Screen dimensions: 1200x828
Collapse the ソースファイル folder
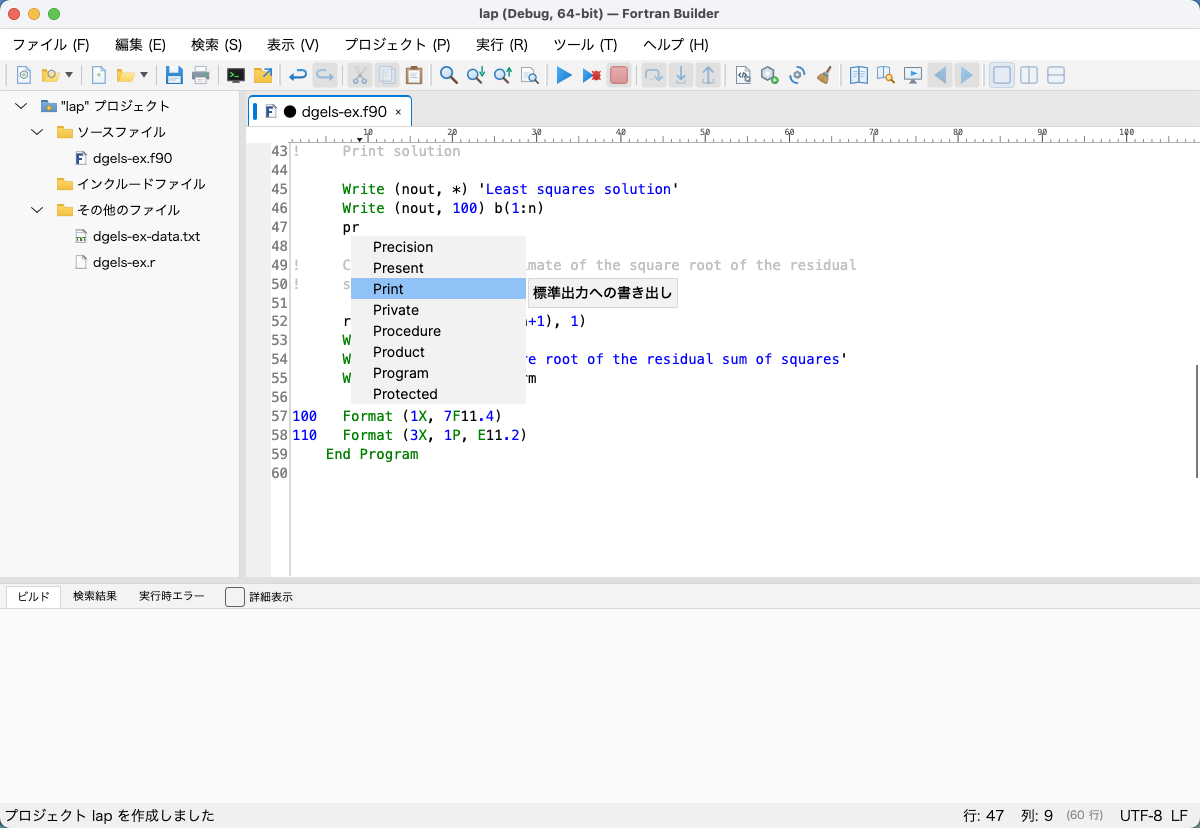(37, 132)
